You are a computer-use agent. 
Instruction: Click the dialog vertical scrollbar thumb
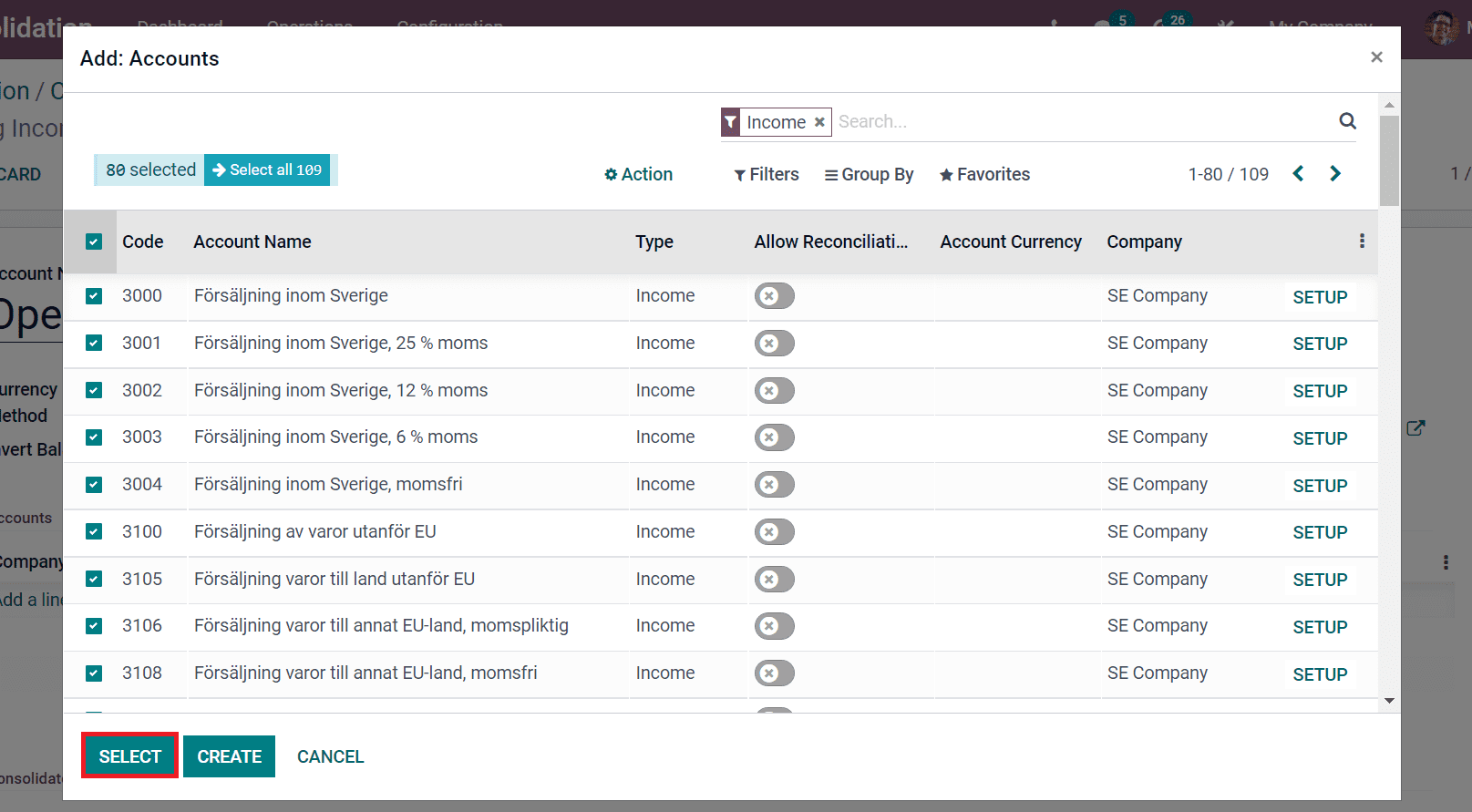click(x=1389, y=159)
